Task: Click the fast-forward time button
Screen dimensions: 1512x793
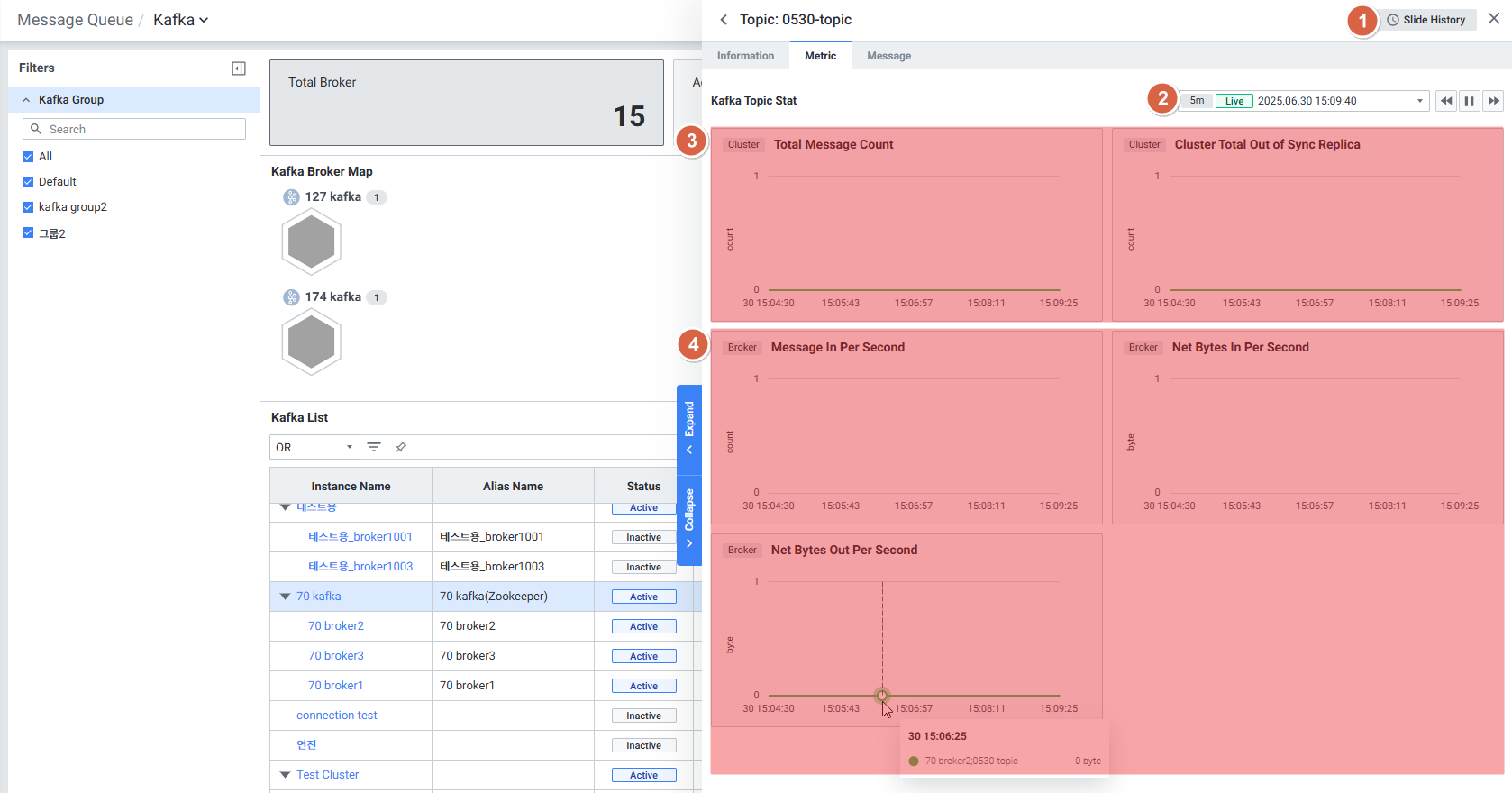Action: (x=1493, y=101)
